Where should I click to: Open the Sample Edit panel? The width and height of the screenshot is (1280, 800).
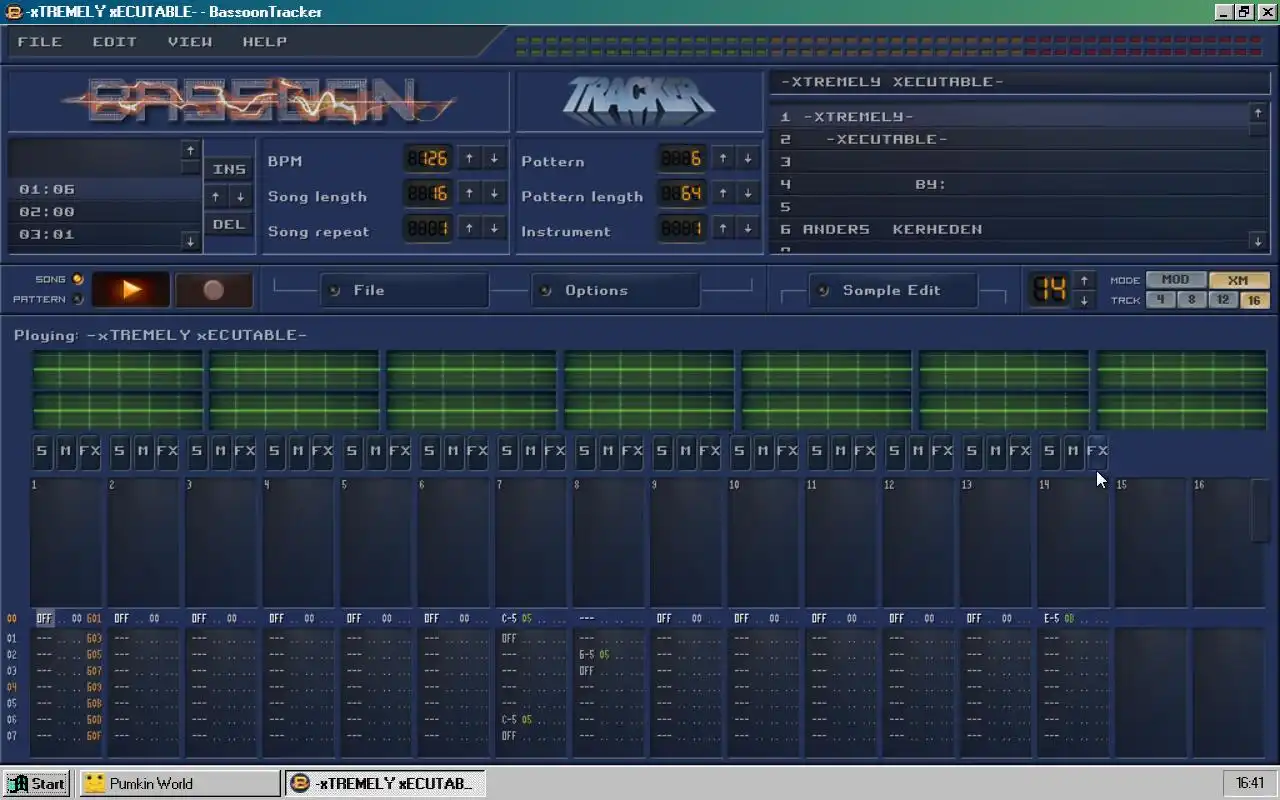pos(893,290)
